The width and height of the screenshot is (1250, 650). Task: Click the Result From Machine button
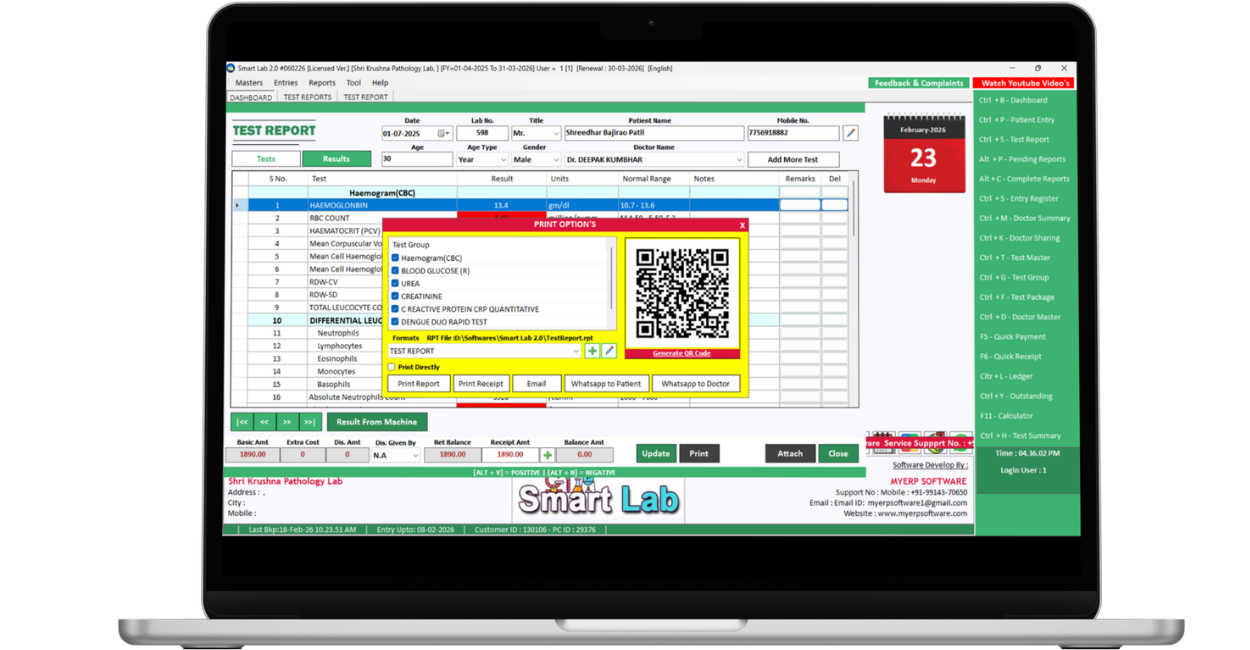tap(377, 422)
